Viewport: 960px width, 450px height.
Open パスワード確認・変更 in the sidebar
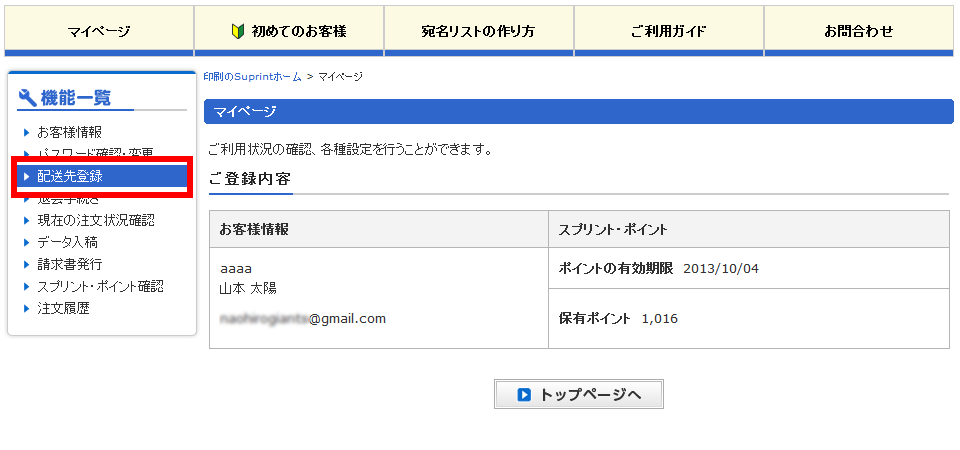pos(95,152)
